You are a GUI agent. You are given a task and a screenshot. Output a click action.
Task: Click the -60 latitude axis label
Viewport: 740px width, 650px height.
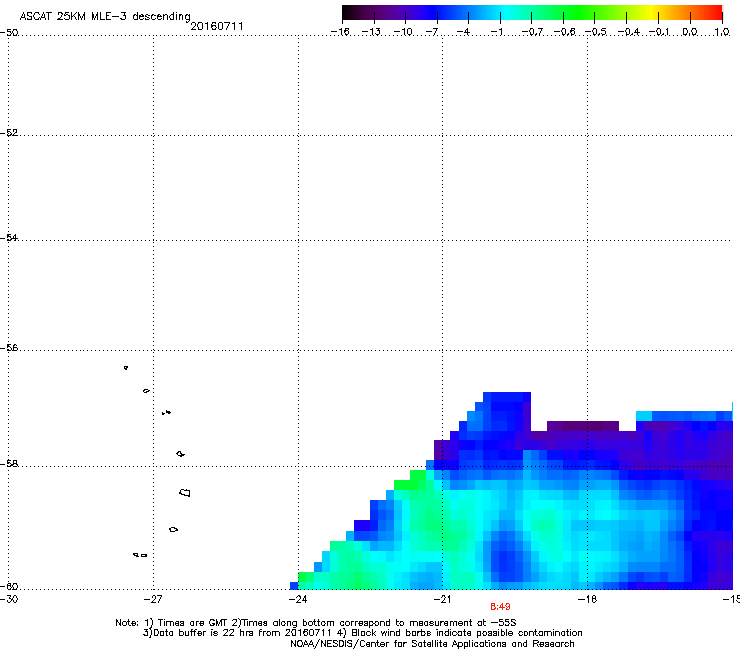coord(9,586)
